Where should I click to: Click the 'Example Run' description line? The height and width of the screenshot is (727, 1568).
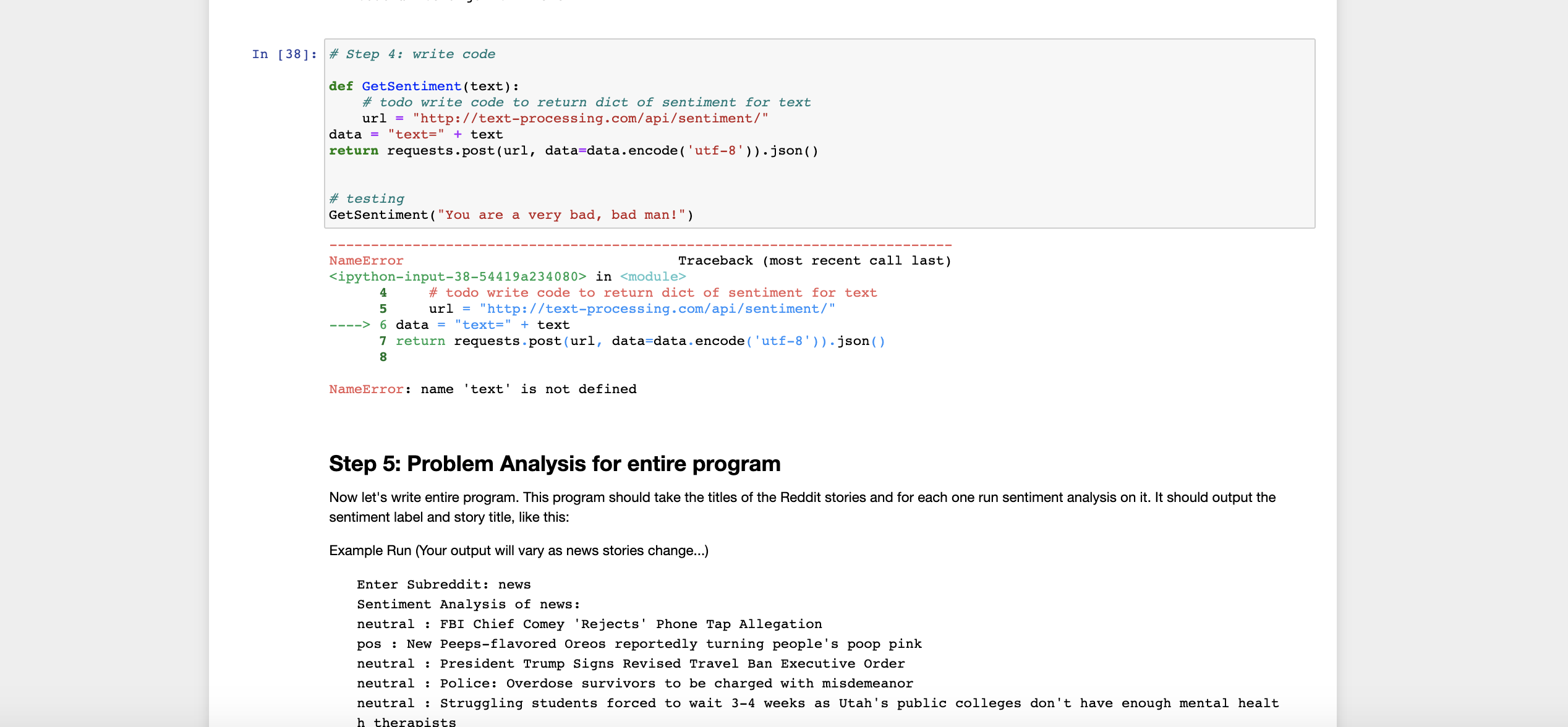tap(519, 551)
